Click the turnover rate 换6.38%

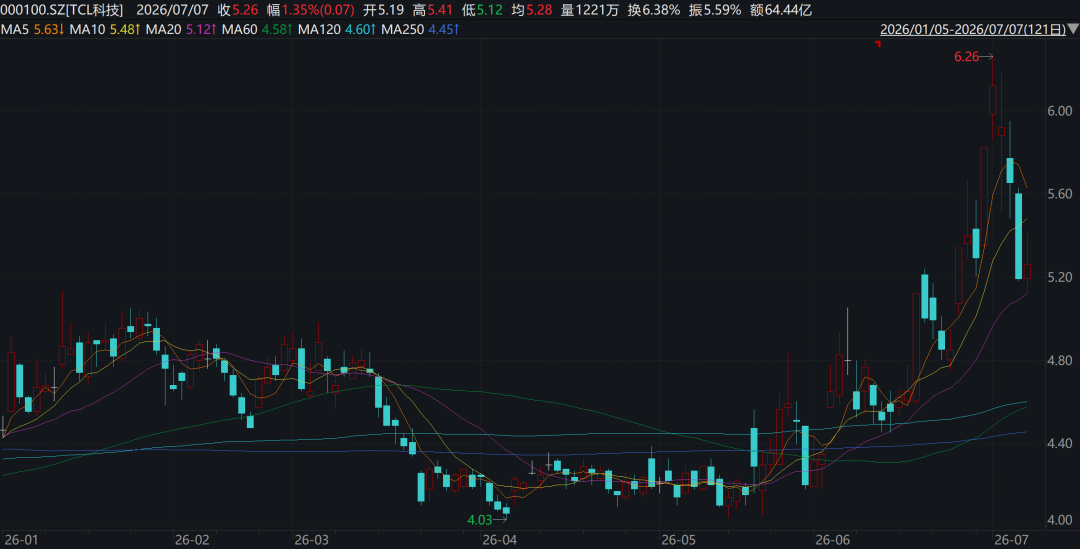pos(654,10)
